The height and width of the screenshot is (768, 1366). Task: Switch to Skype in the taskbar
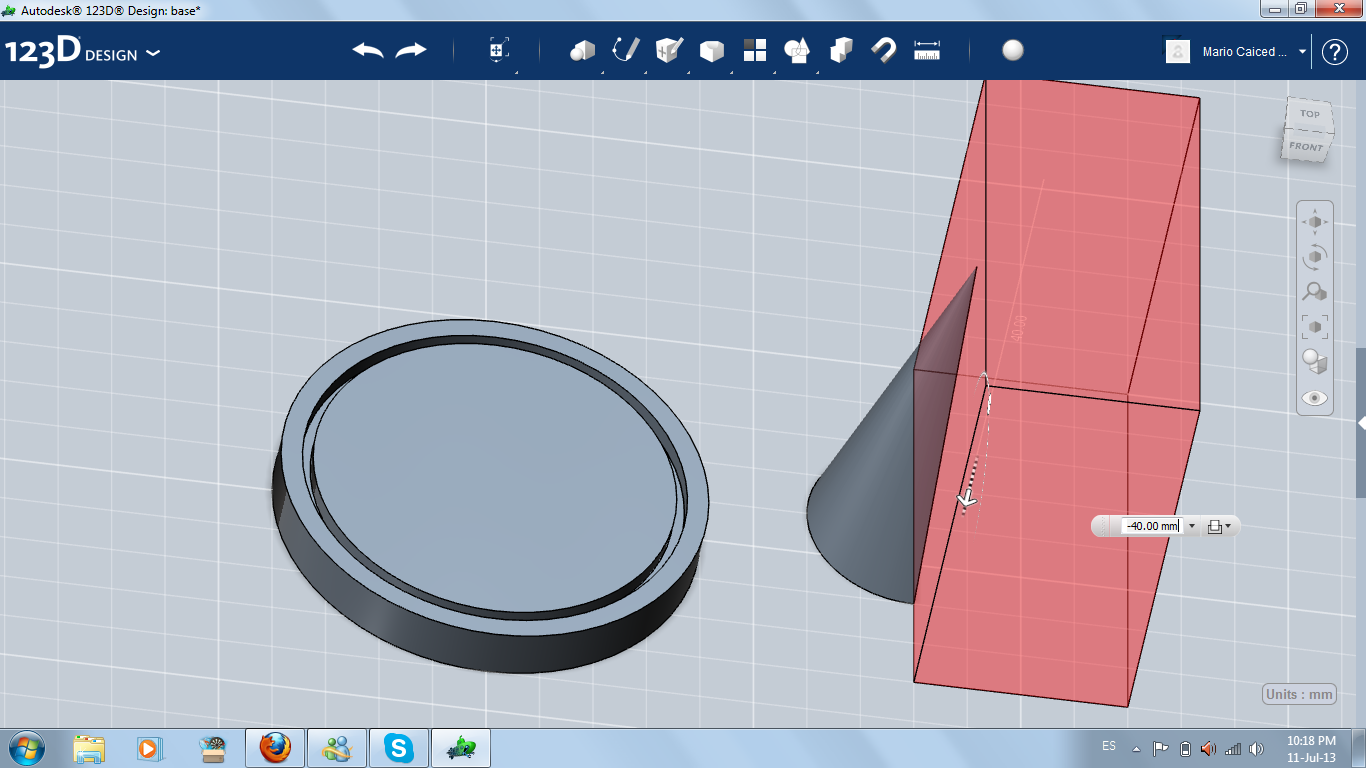point(399,748)
